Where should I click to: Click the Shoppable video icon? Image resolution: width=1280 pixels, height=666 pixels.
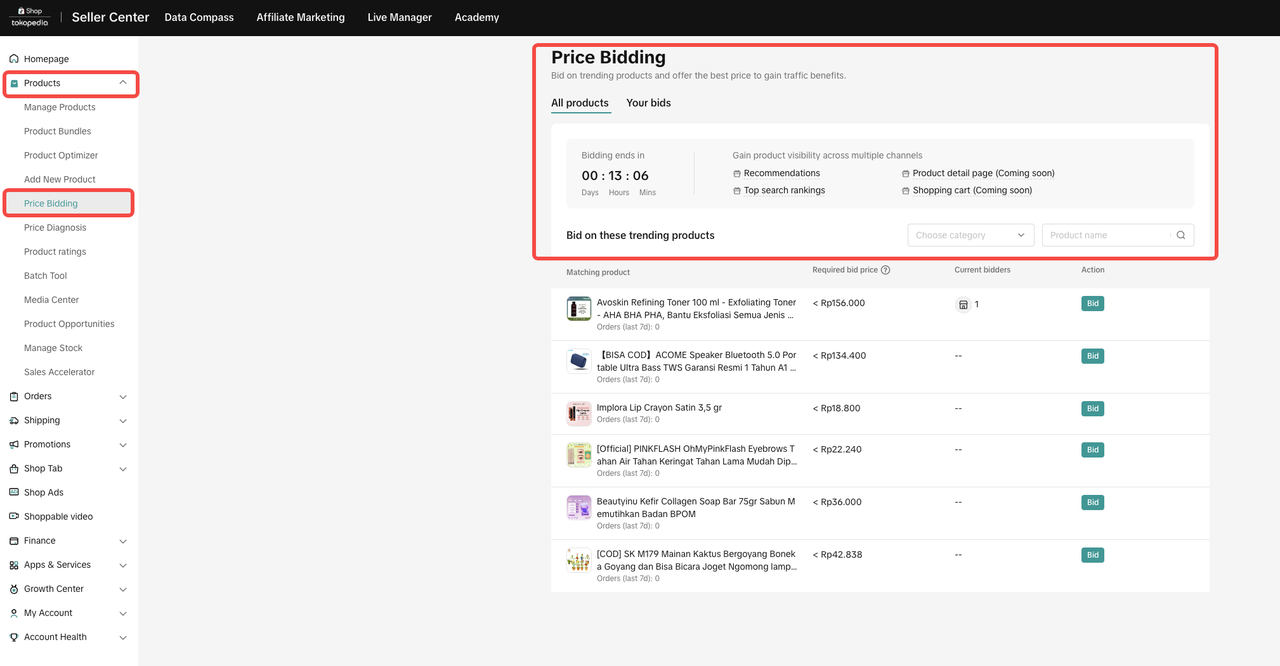tap(14, 517)
